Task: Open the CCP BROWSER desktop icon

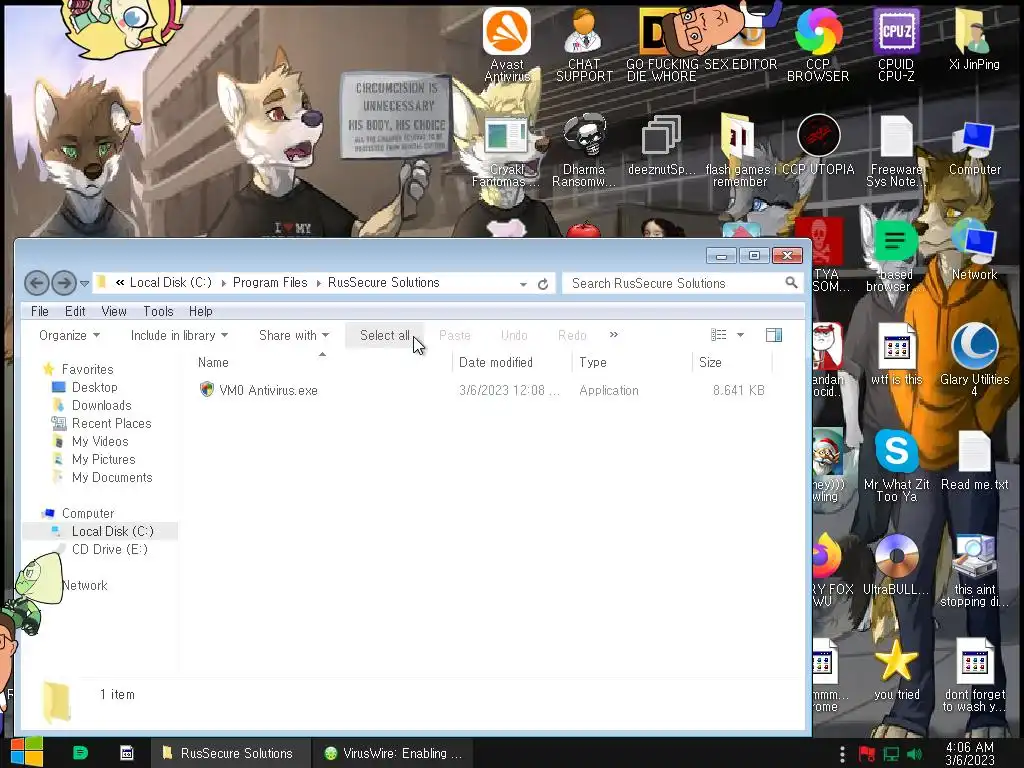Action: point(818,44)
